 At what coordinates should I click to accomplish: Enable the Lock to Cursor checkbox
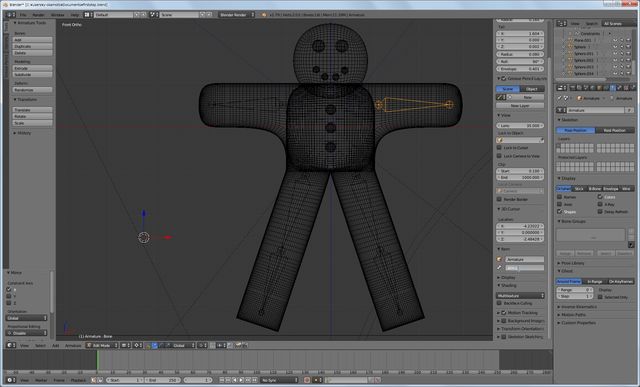click(499, 147)
